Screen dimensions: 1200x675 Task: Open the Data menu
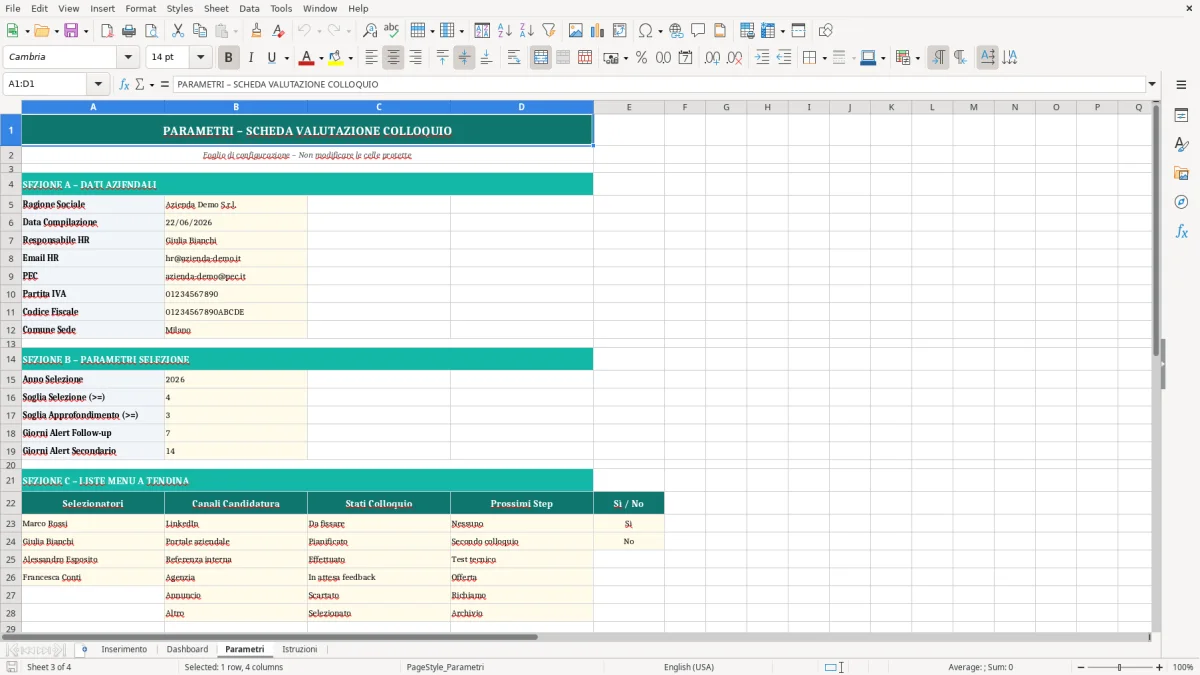(x=249, y=8)
